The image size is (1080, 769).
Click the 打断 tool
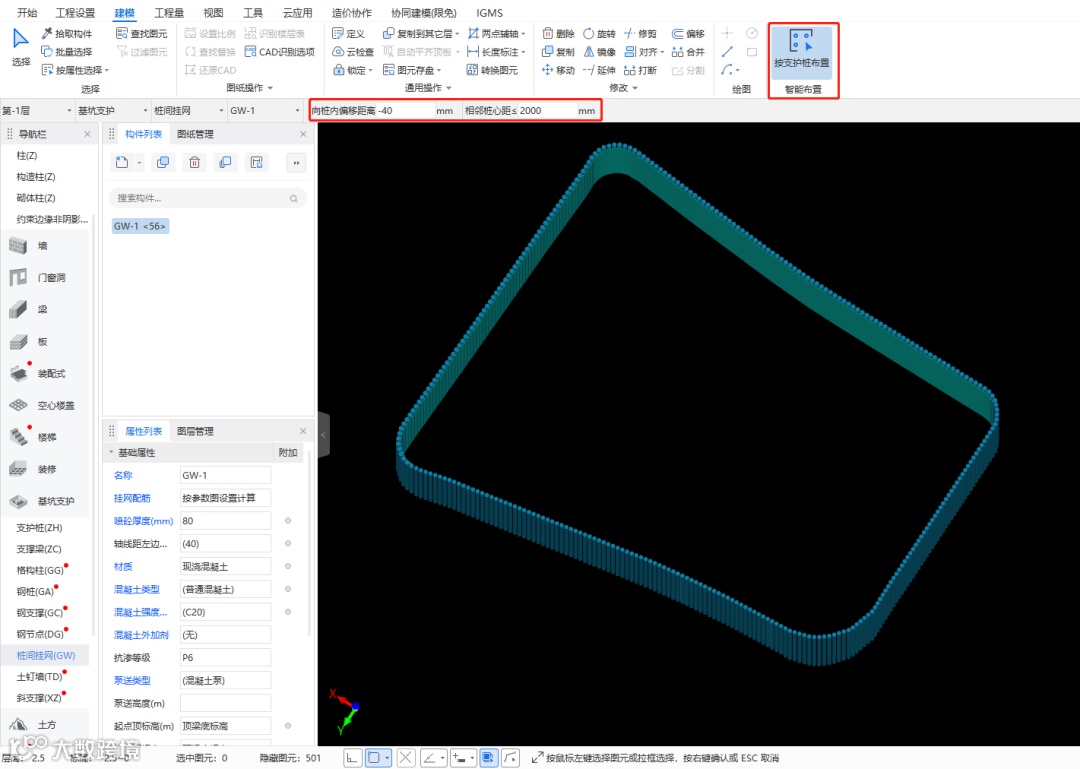[641, 70]
